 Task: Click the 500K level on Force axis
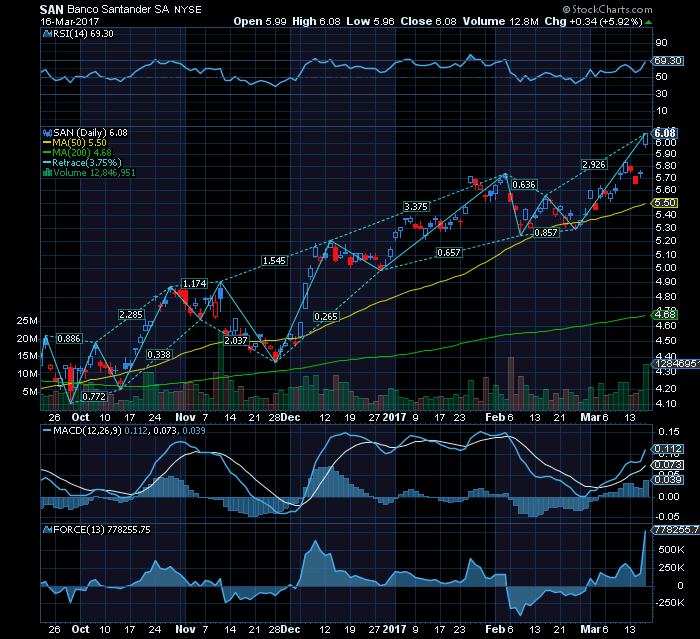[x=671, y=550]
